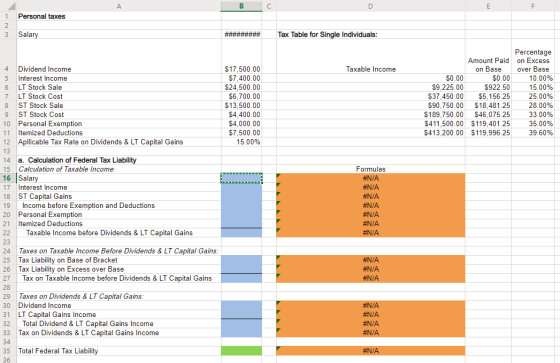Click 'Tax Liability on Excess over Base' label
Image resolution: width=560 pixels, height=363 pixels.
pos(71,269)
